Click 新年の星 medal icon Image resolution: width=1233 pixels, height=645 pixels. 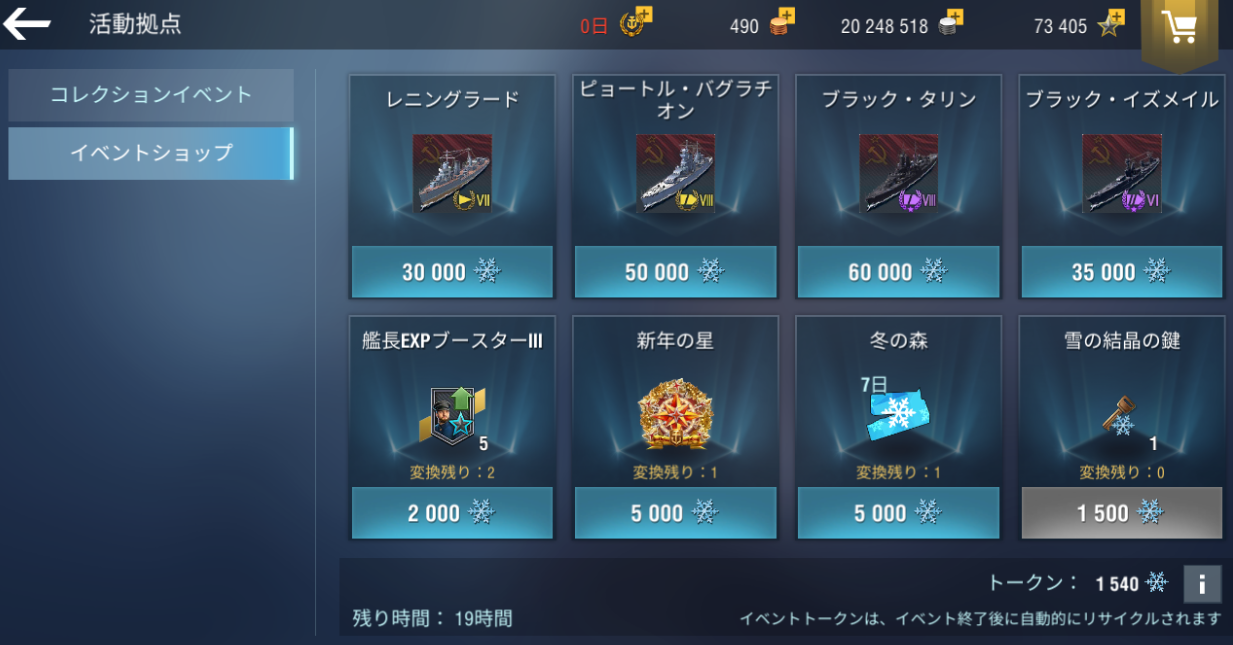click(x=675, y=413)
